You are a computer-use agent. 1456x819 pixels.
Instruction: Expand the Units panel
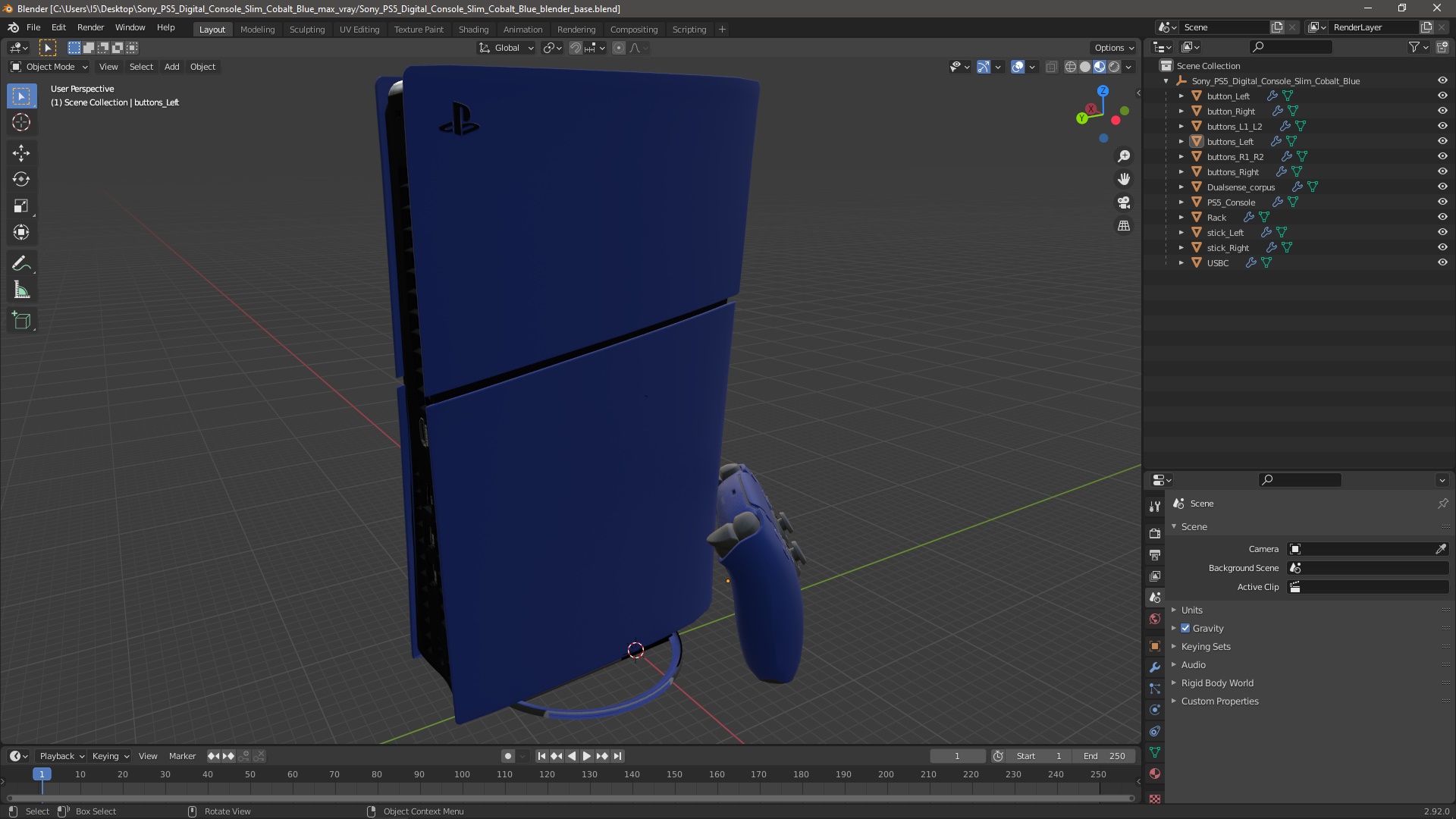point(1191,610)
